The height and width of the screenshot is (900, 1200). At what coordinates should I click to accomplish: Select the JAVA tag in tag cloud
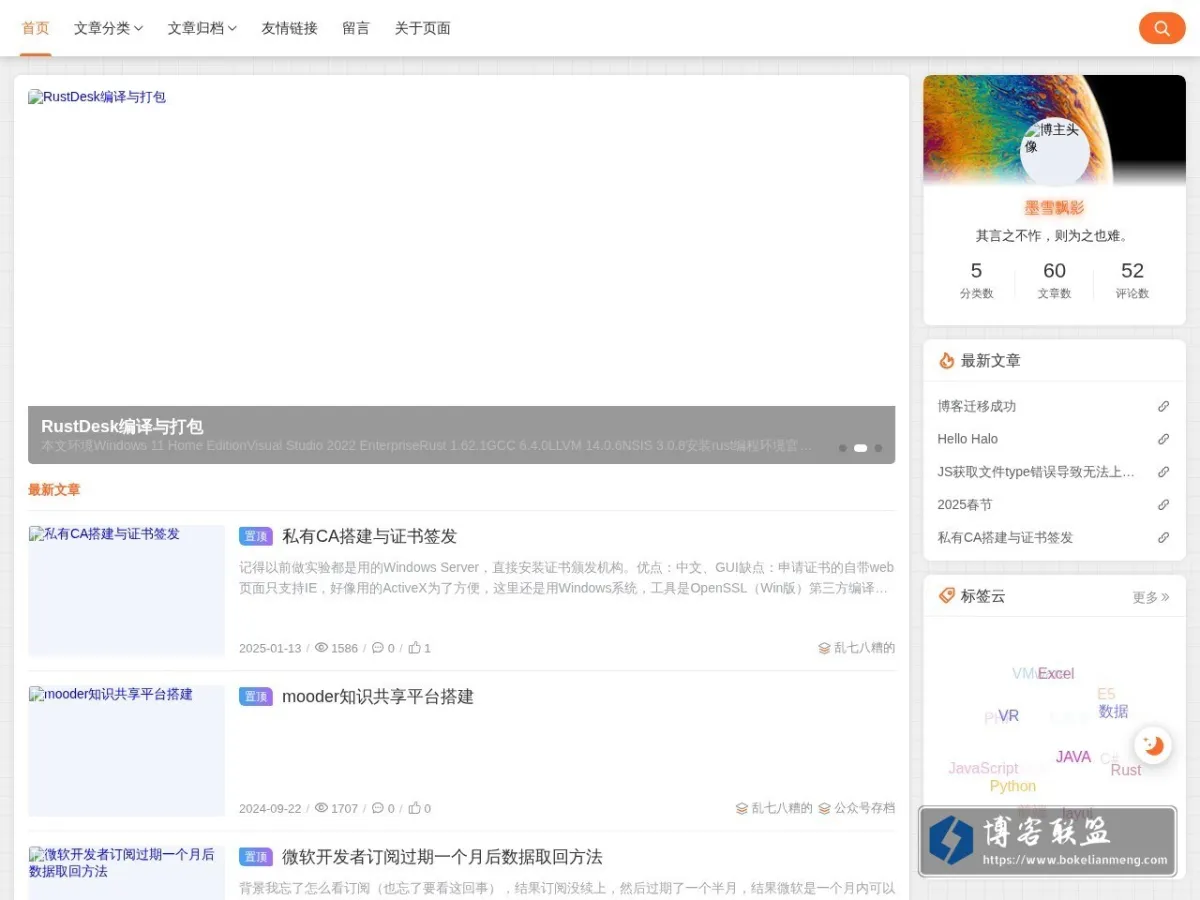pos(1073,757)
